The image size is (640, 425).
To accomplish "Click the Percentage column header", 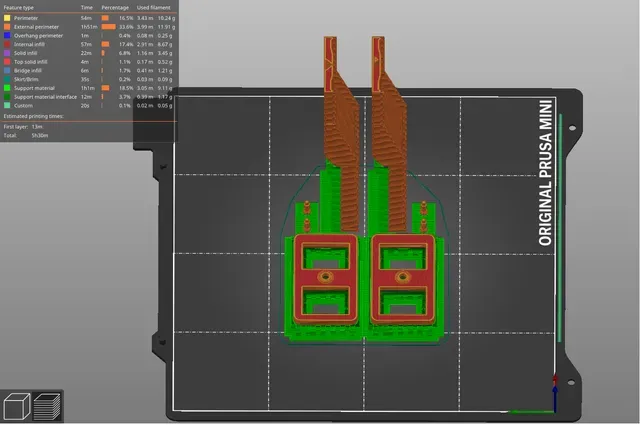I will tap(115, 7).
